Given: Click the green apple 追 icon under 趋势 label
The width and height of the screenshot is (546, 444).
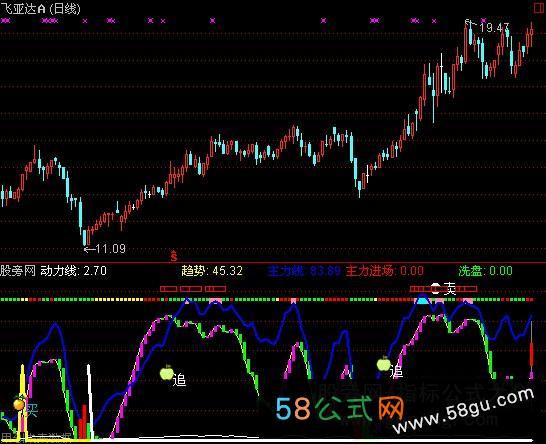Looking at the screenshot, I should tap(166, 373).
